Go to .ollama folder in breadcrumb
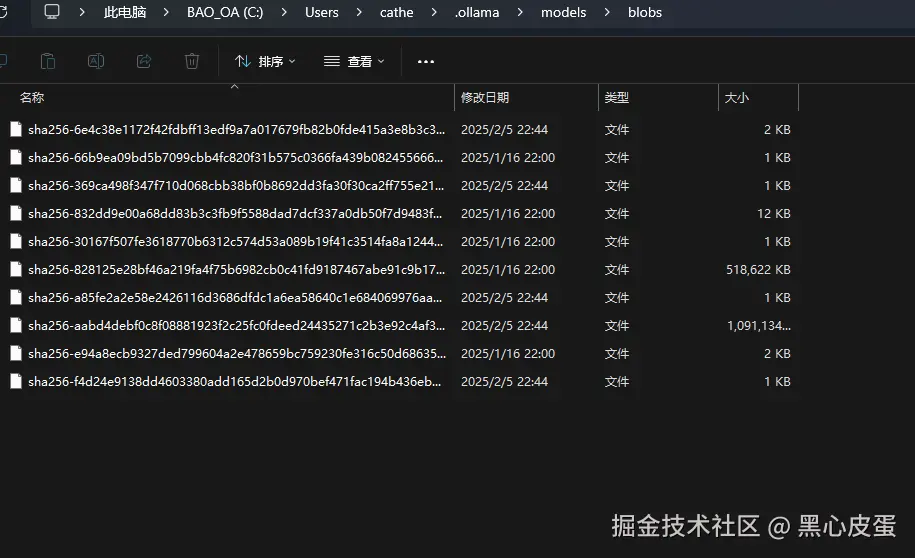 click(x=477, y=12)
